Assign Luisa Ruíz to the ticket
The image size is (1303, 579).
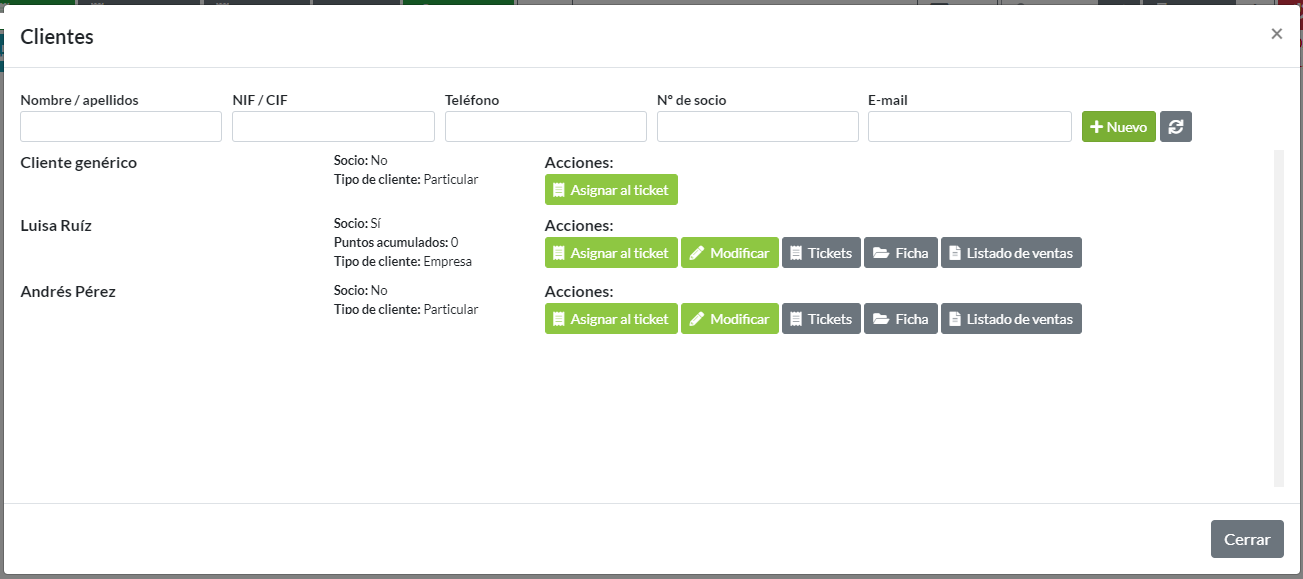(611, 253)
